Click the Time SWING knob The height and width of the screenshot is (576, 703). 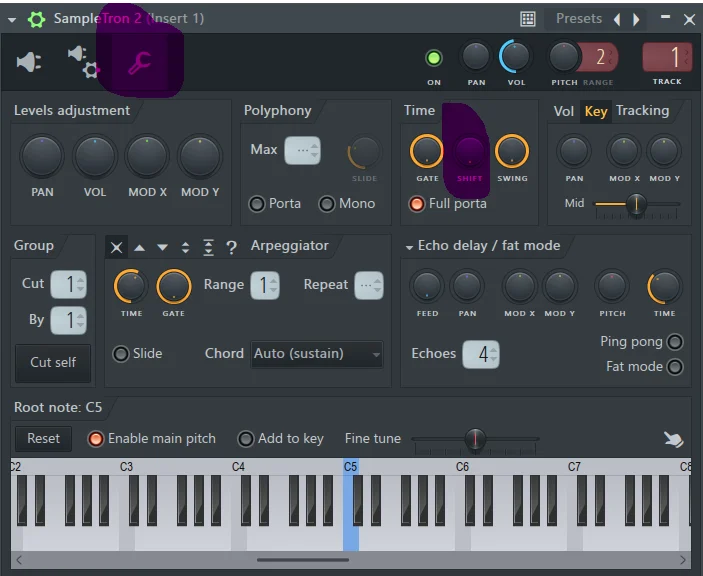pyautogui.click(x=512, y=151)
